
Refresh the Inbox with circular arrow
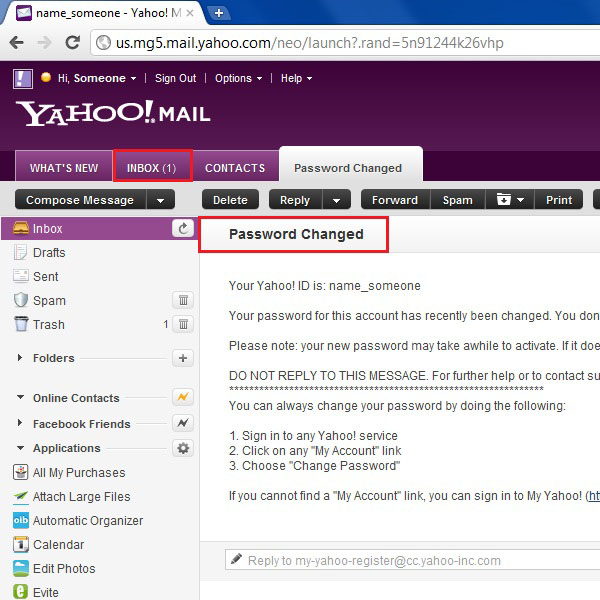pyautogui.click(x=183, y=228)
